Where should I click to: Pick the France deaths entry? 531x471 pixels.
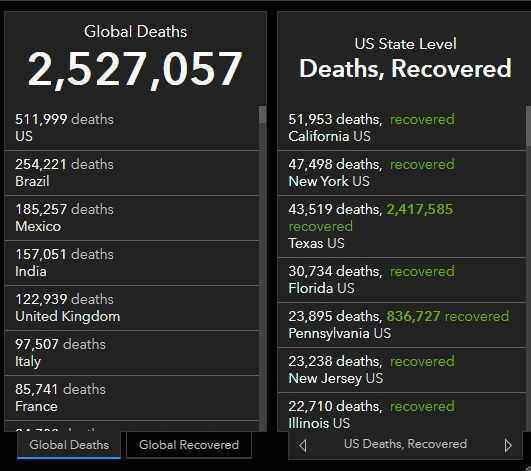pos(132,398)
